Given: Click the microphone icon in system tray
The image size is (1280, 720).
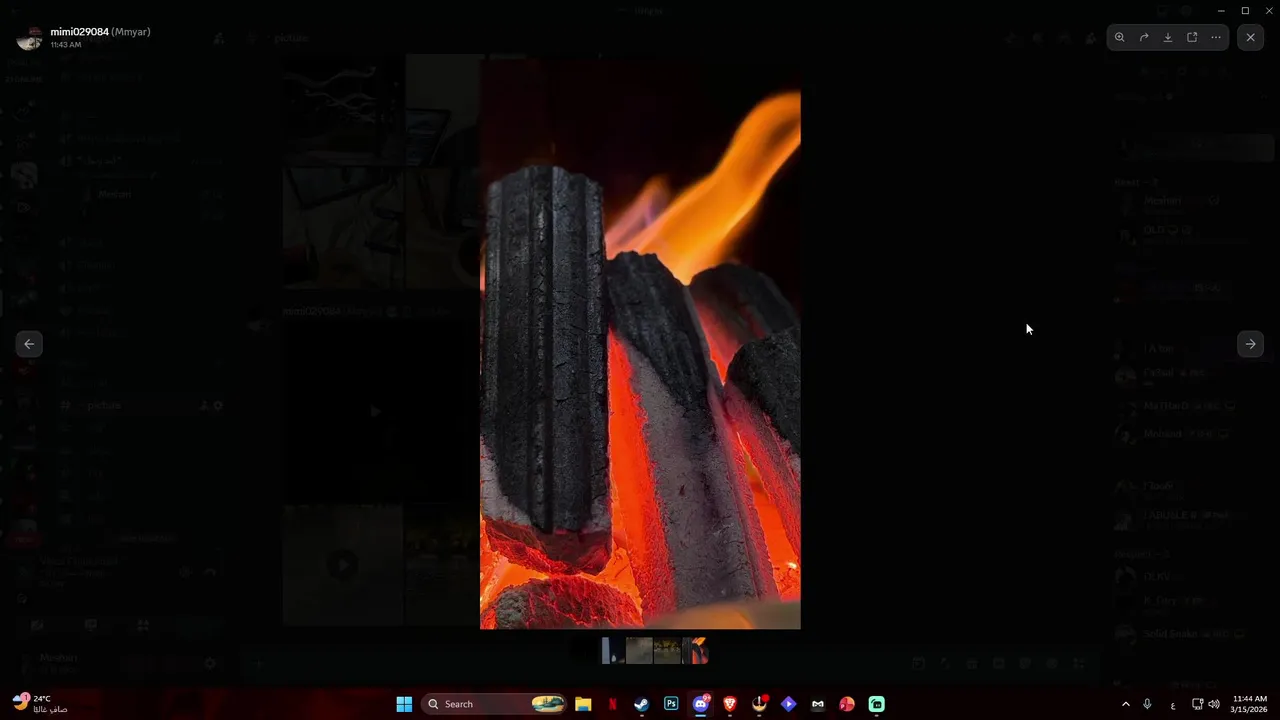Looking at the screenshot, I should pos(1147,704).
